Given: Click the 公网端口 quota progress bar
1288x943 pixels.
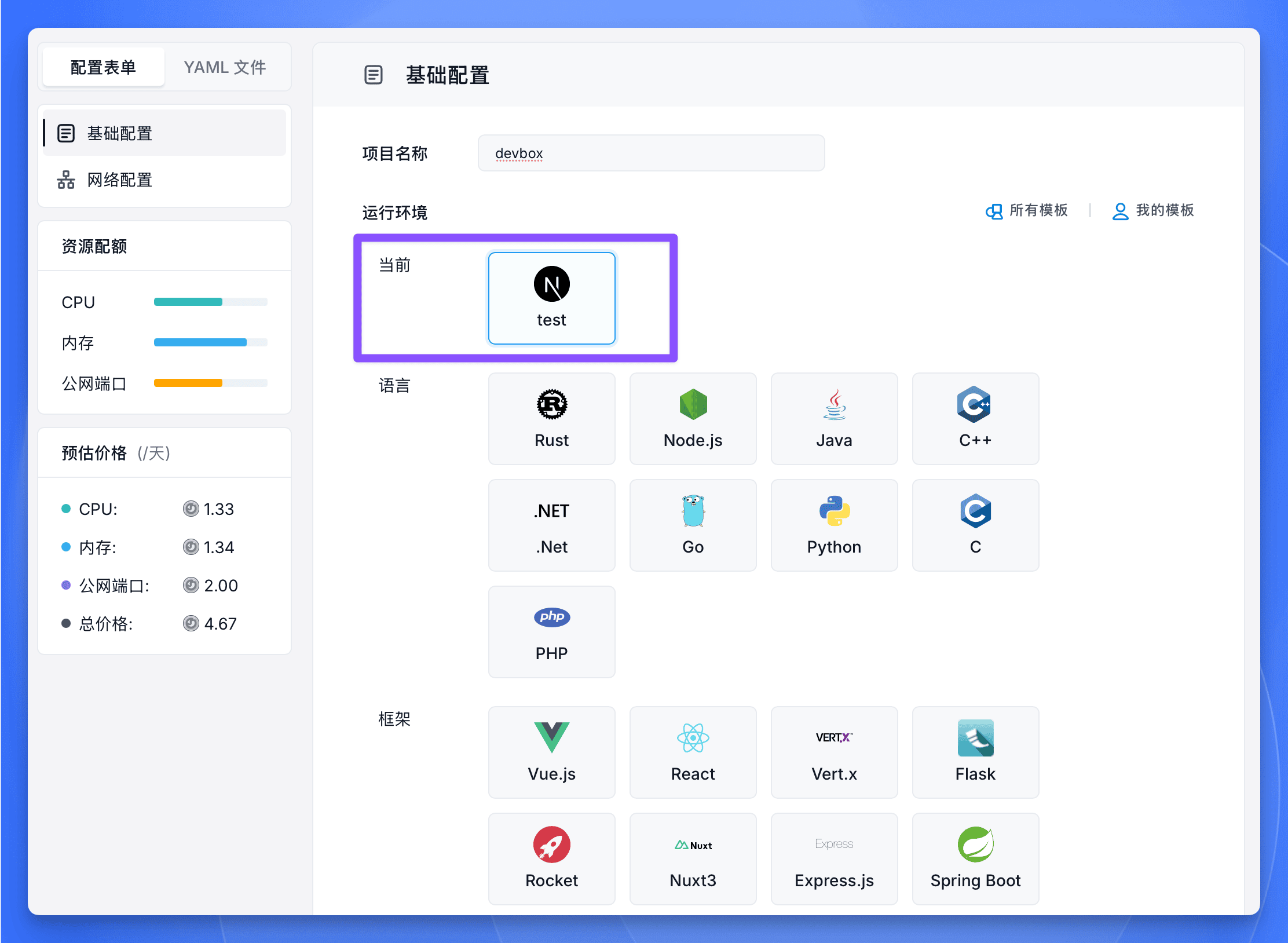Looking at the screenshot, I should pos(210,383).
